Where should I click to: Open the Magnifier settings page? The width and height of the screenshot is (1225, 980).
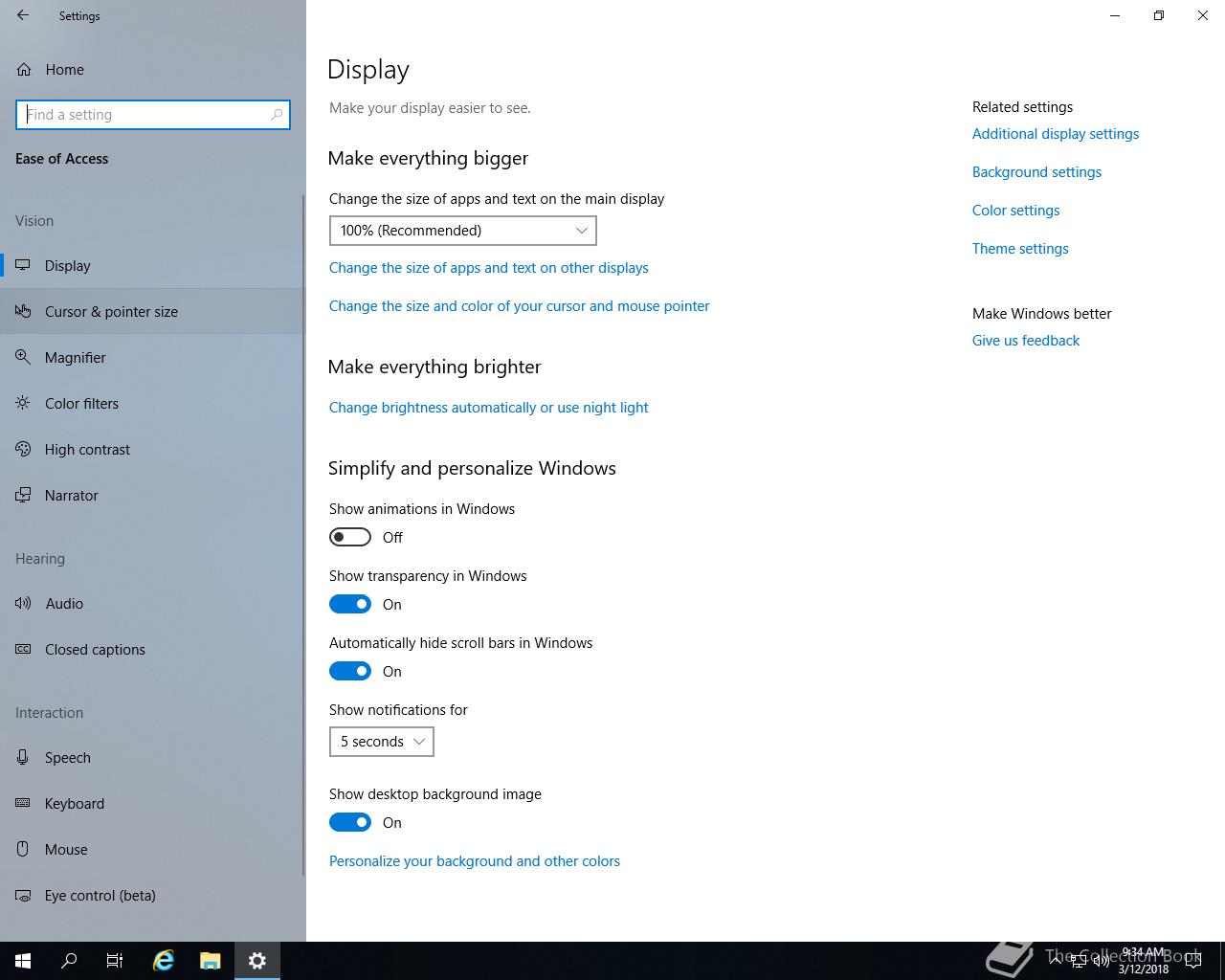(x=153, y=357)
